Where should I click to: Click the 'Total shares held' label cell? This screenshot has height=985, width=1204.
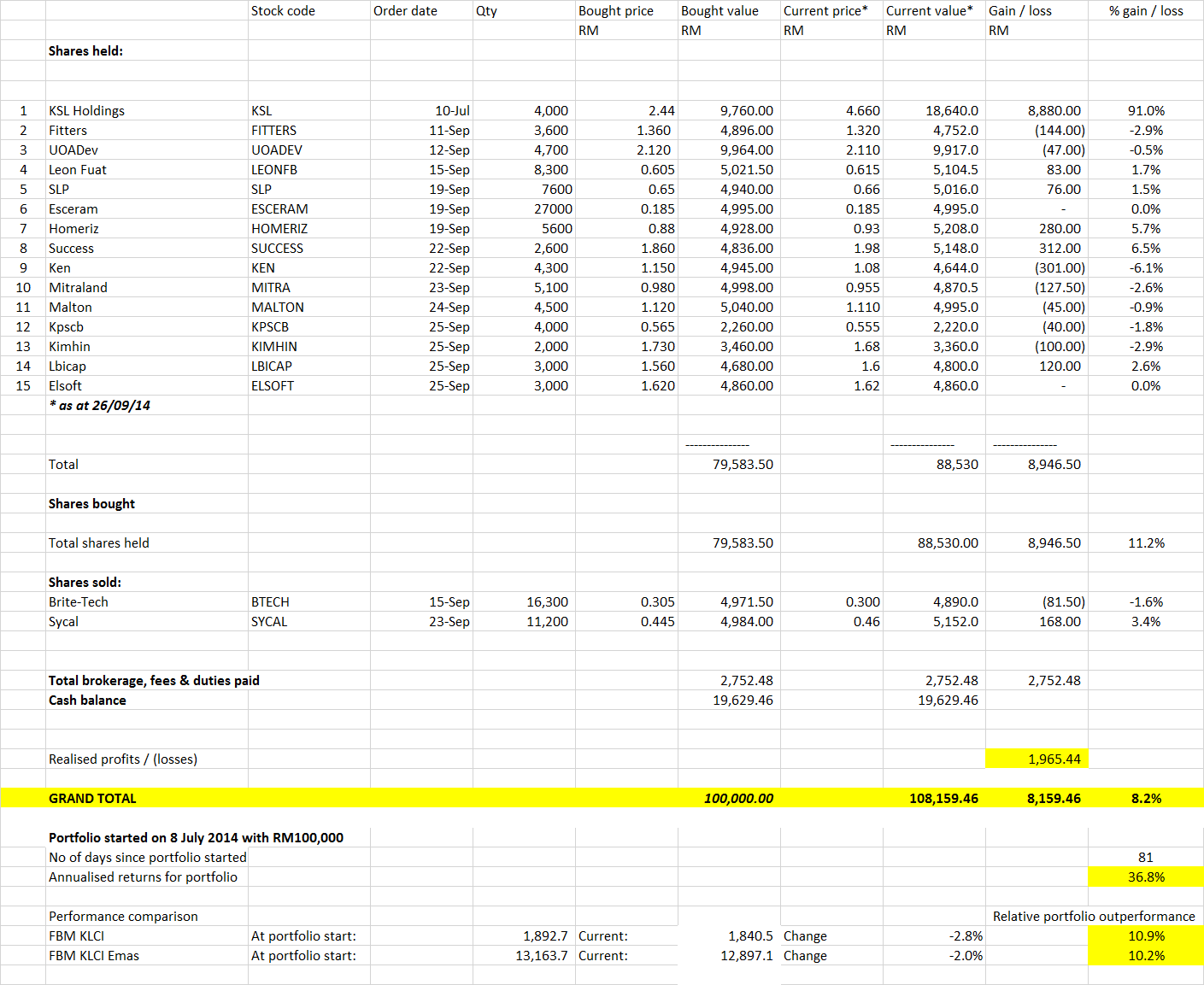[x=147, y=542]
